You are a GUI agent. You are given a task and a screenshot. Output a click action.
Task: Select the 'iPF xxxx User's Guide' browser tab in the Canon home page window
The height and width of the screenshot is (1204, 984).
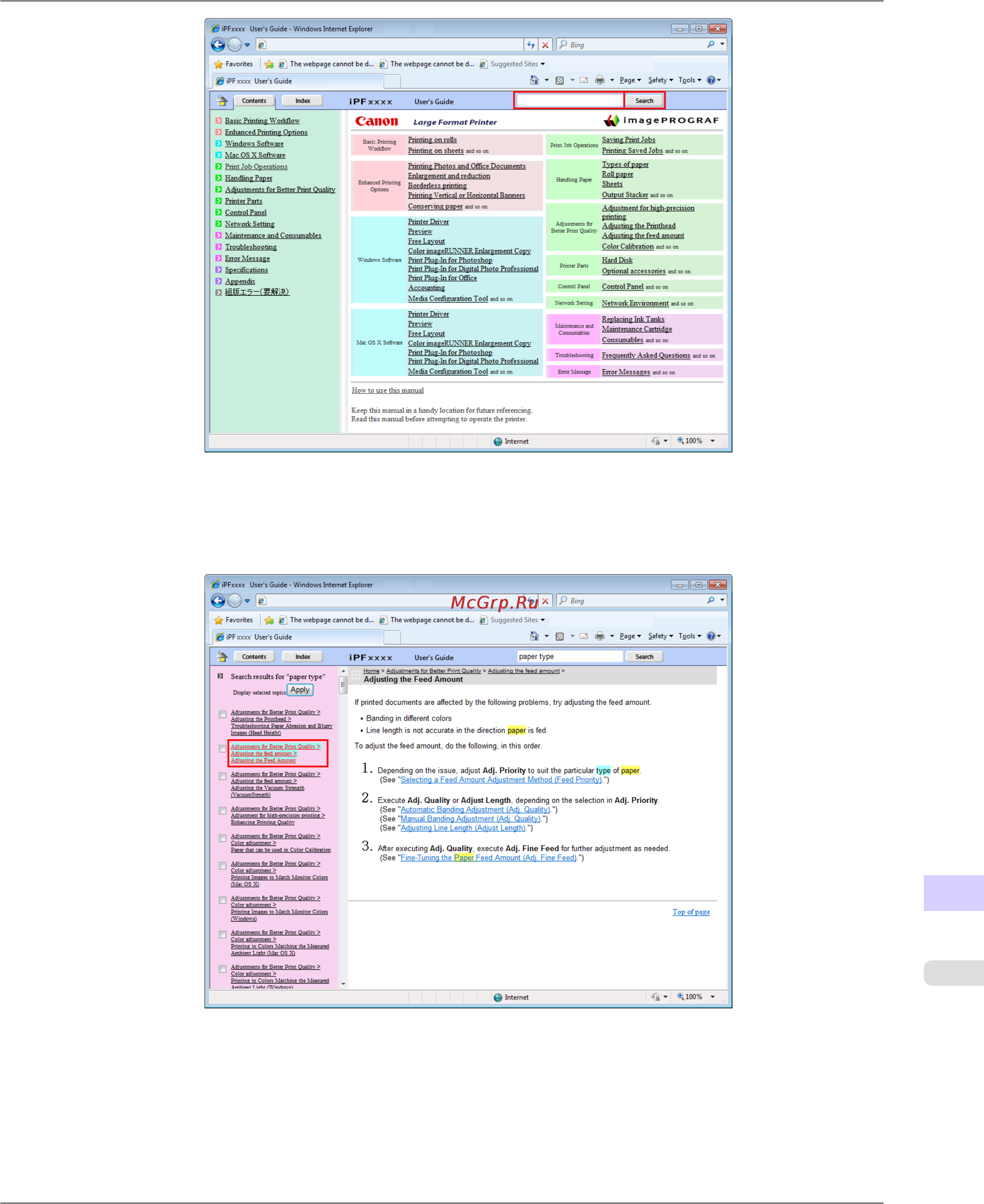[x=298, y=81]
